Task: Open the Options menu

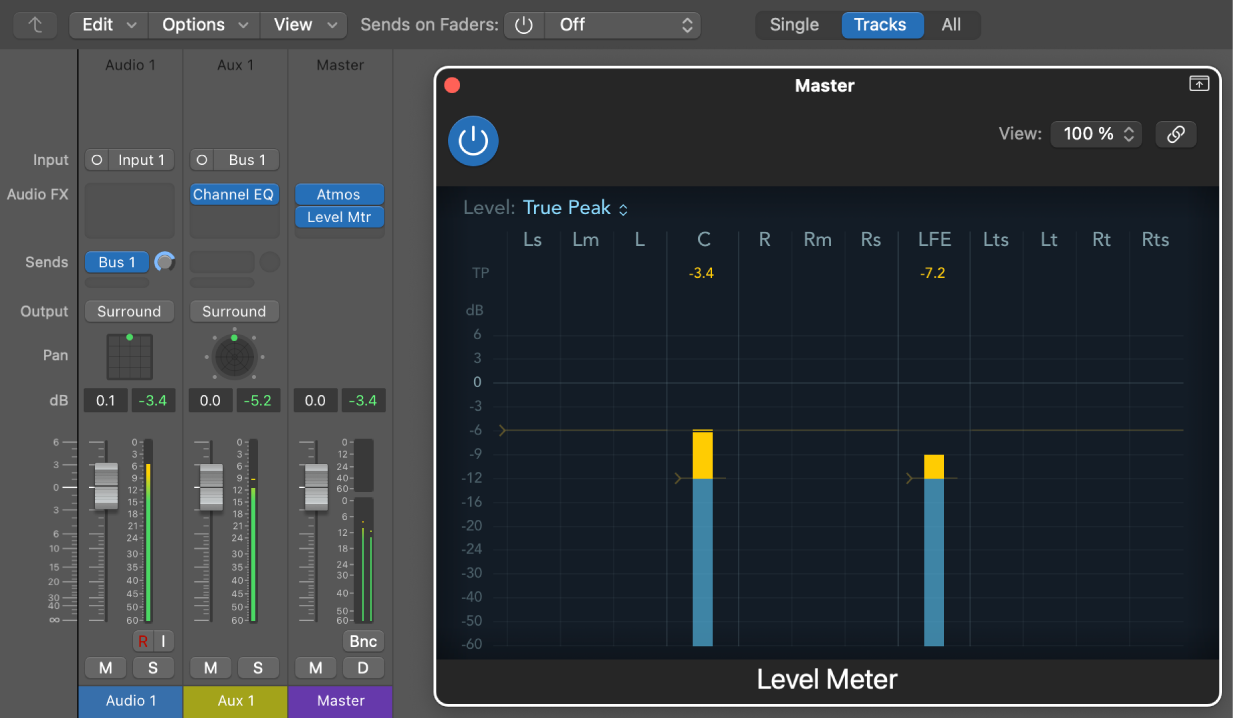Action: (205, 25)
